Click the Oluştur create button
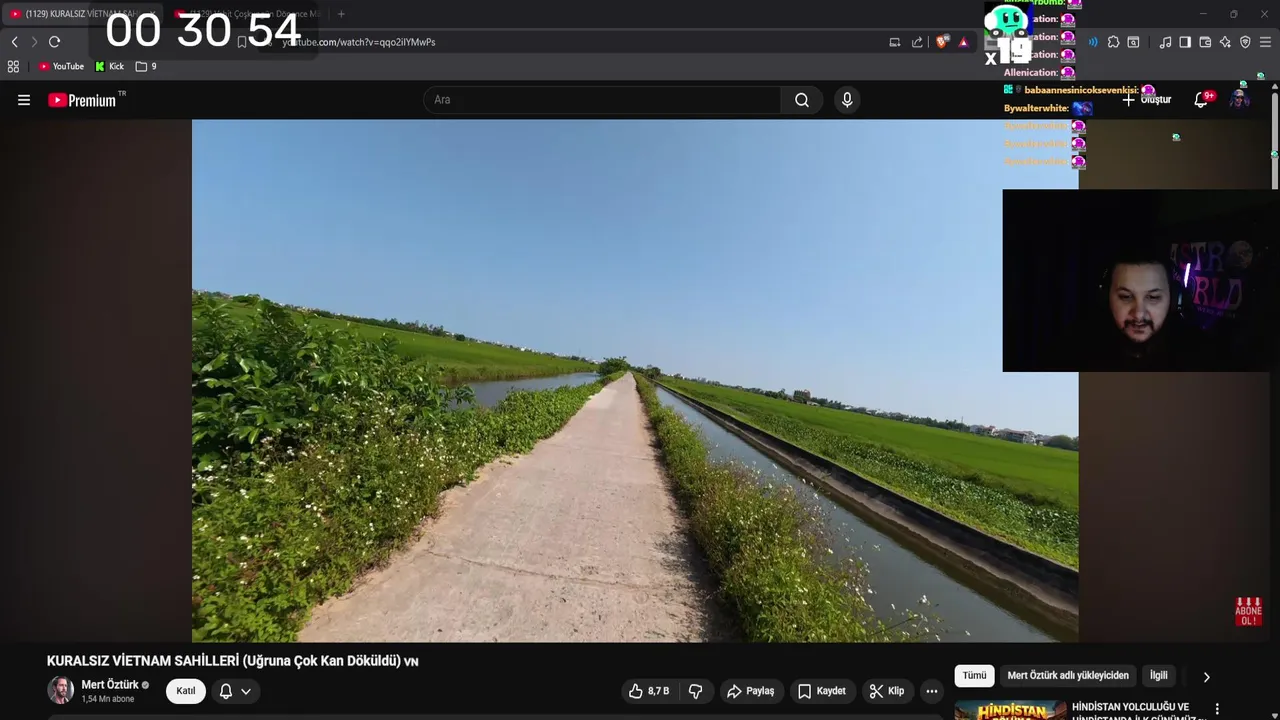1280x720 pixels. 1148,100
